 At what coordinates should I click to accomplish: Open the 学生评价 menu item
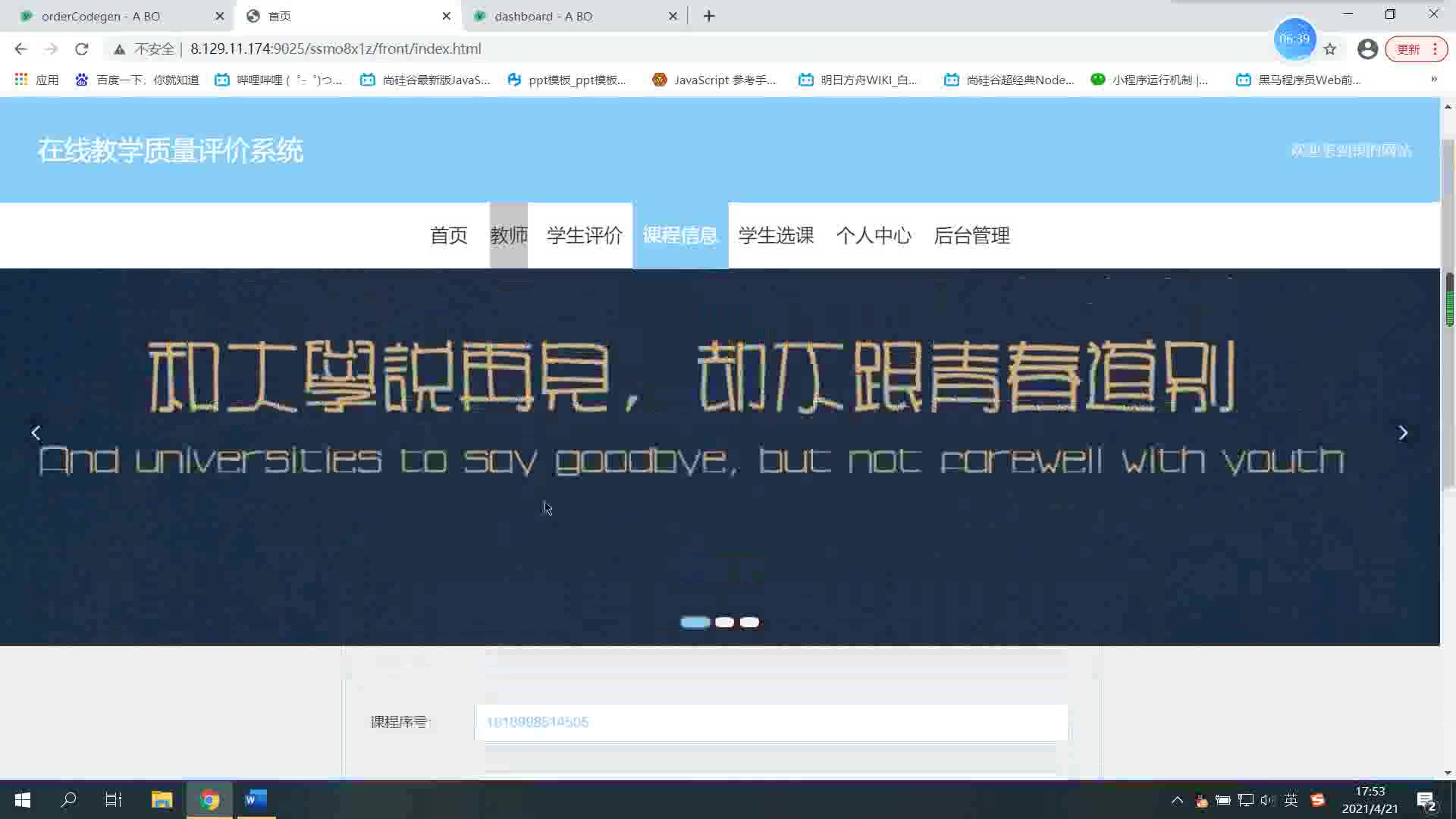pos(584,236)
